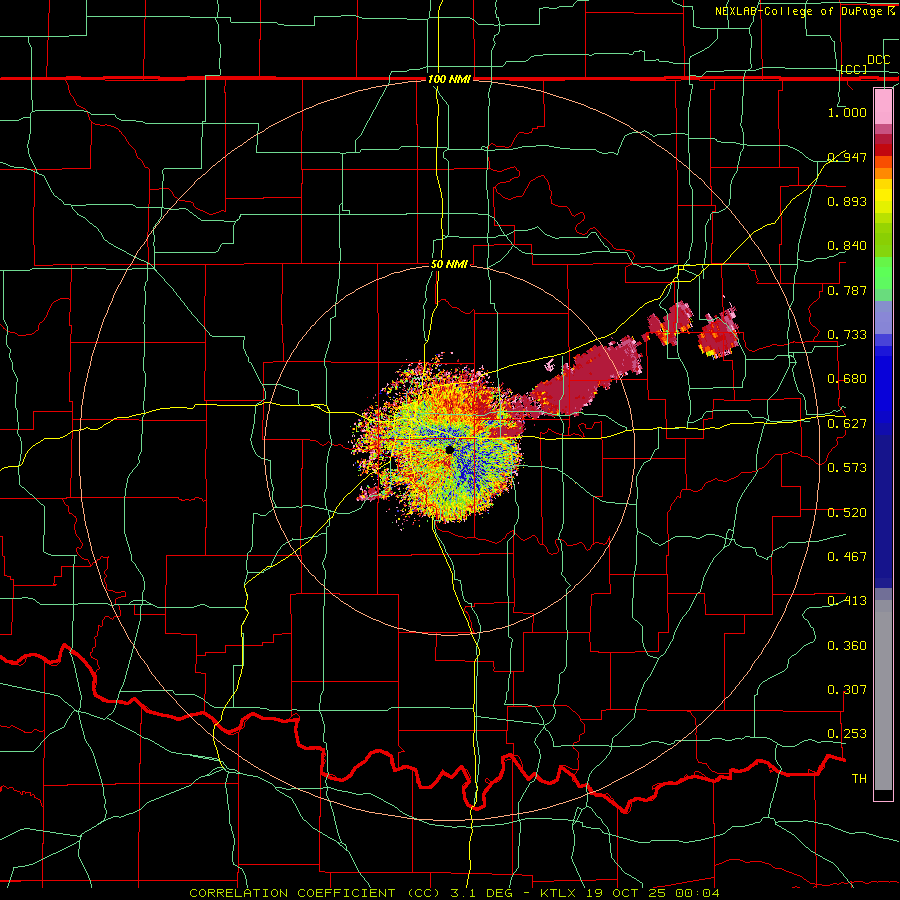This screenshot has width=900, height=900.
Task: Click the CORRELATION COEFFICIENT (CC) caption text
Action: coord(315,893)
